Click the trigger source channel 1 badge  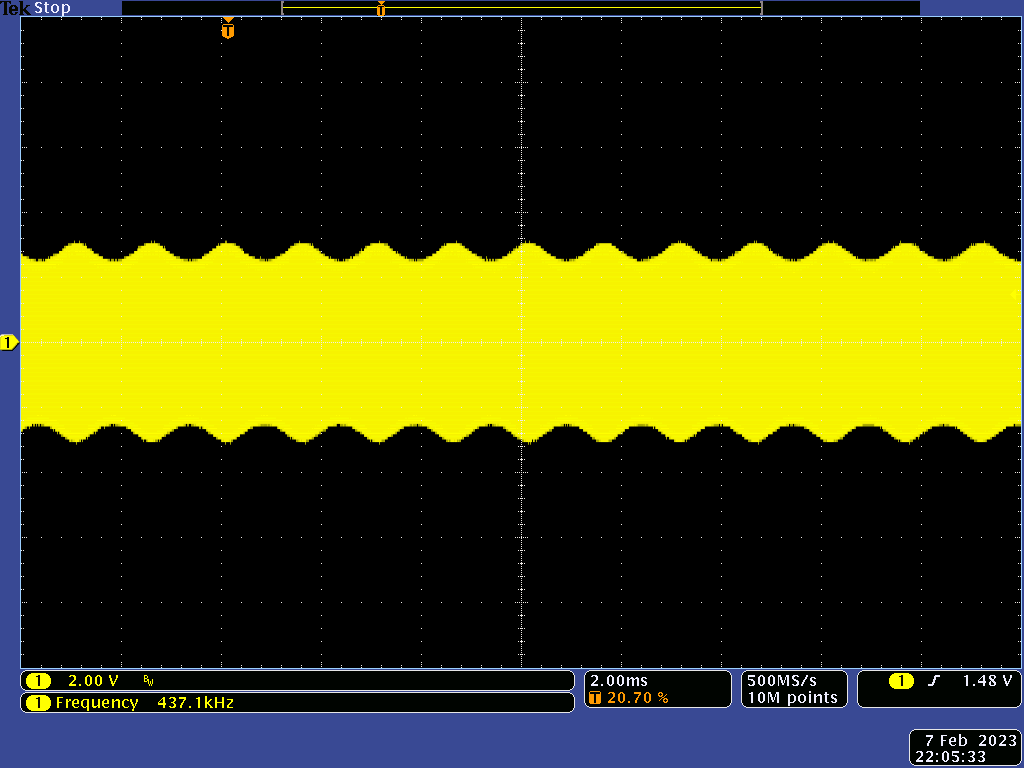click(x=901, y=681)
